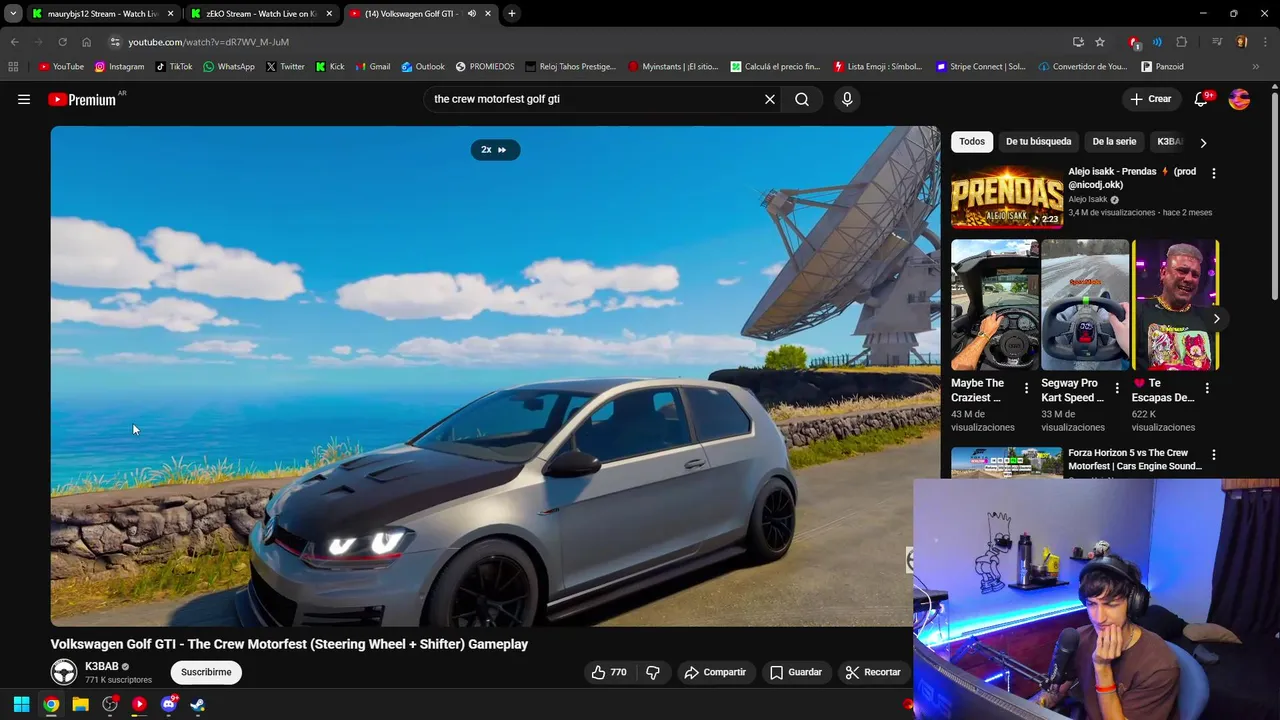Viewport: 1280px width, 720px height.
Task: Click the page vertical scrollbar
Action: pyautogui.click(x=1275, y=195)
